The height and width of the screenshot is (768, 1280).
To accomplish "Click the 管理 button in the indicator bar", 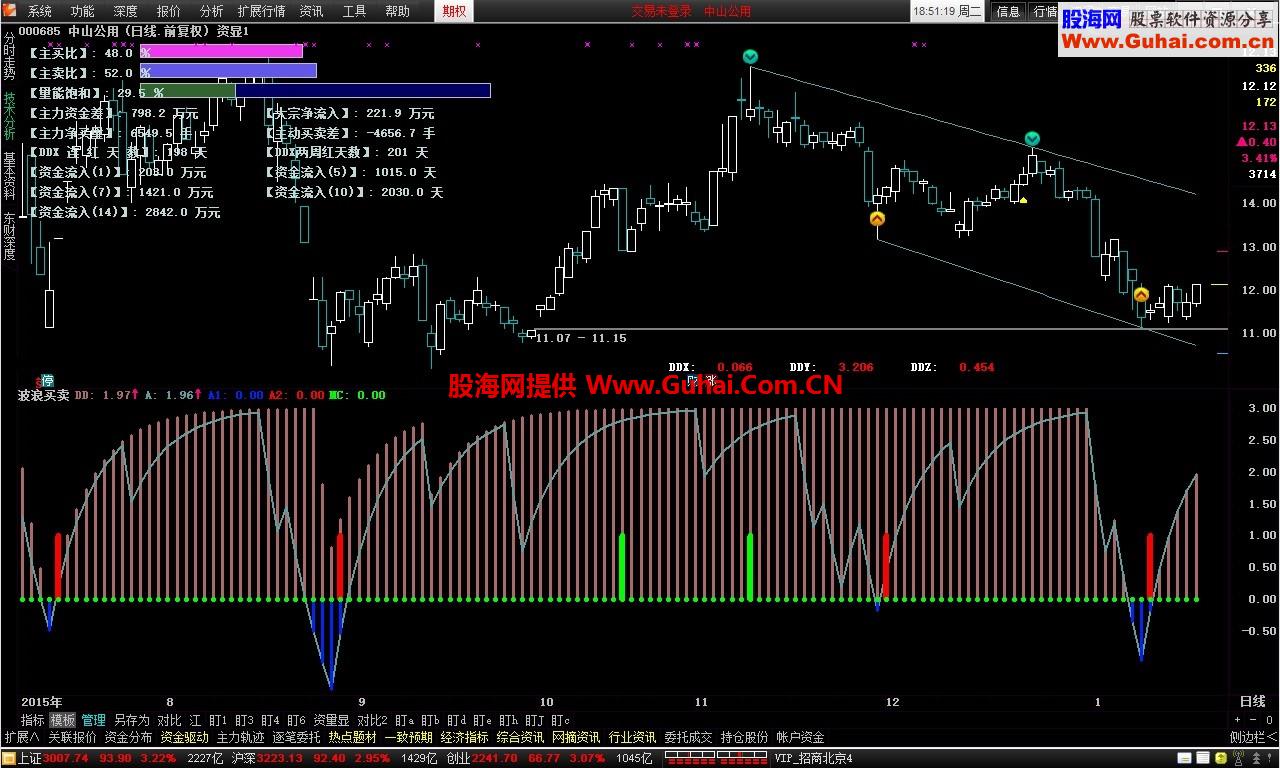I will pyautogui.click(x=94, y=720).
